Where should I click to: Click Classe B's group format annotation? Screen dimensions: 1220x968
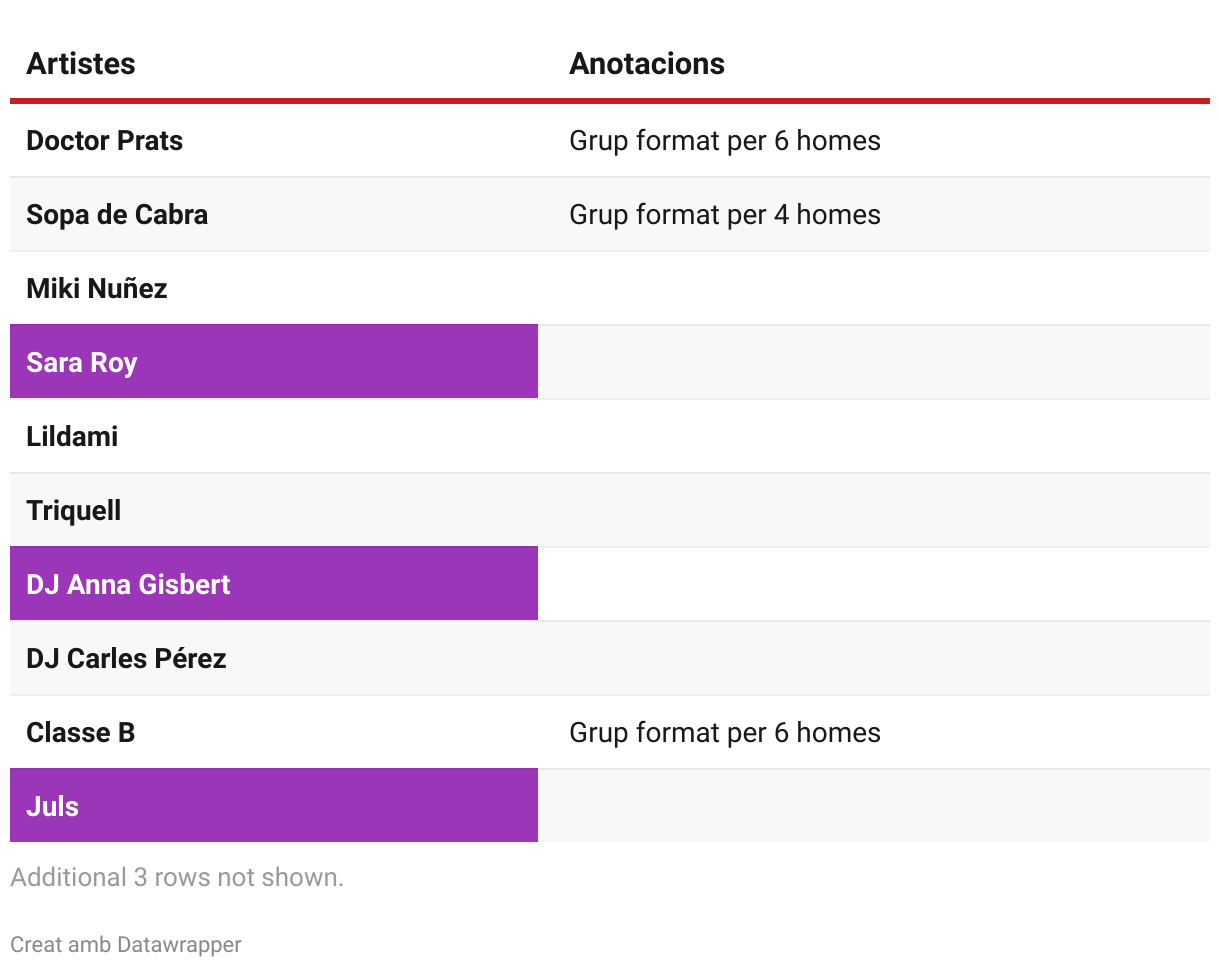[725, 733]
